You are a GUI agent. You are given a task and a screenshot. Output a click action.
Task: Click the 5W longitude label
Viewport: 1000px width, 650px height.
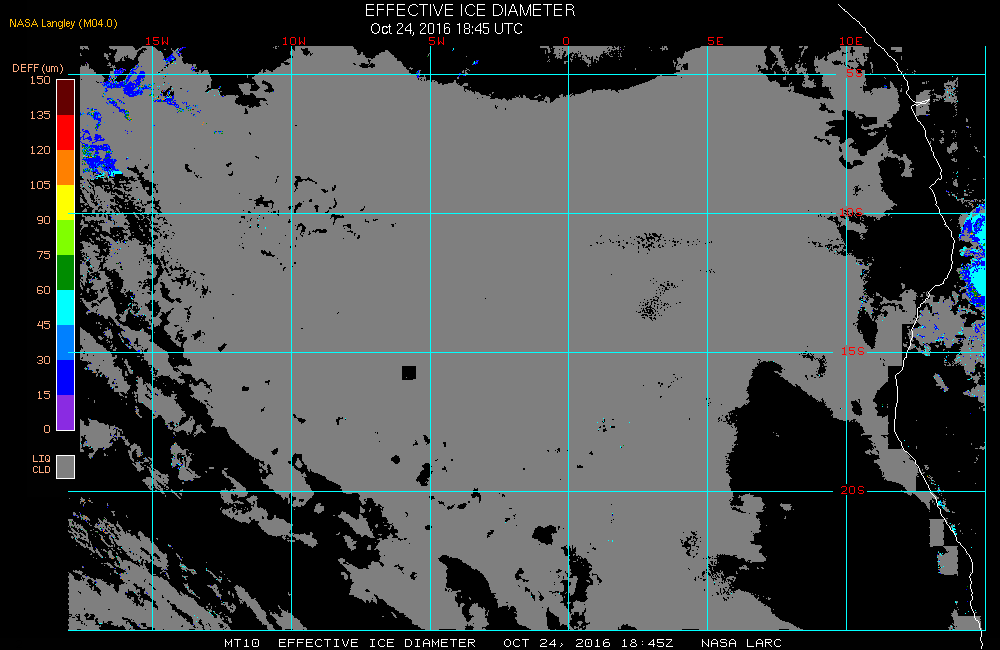click(x=436, y=41)
